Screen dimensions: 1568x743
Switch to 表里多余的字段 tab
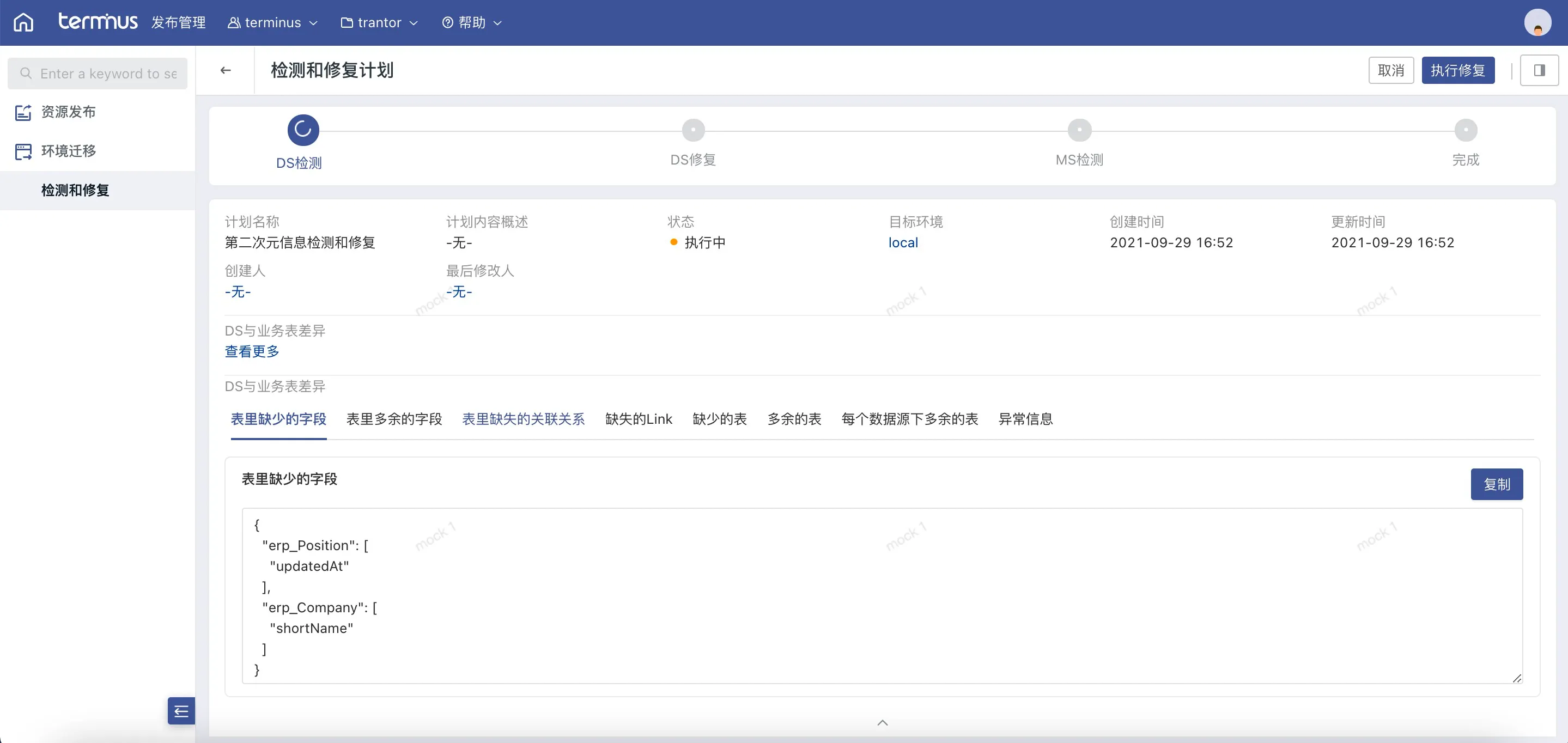tap(394, 419)
